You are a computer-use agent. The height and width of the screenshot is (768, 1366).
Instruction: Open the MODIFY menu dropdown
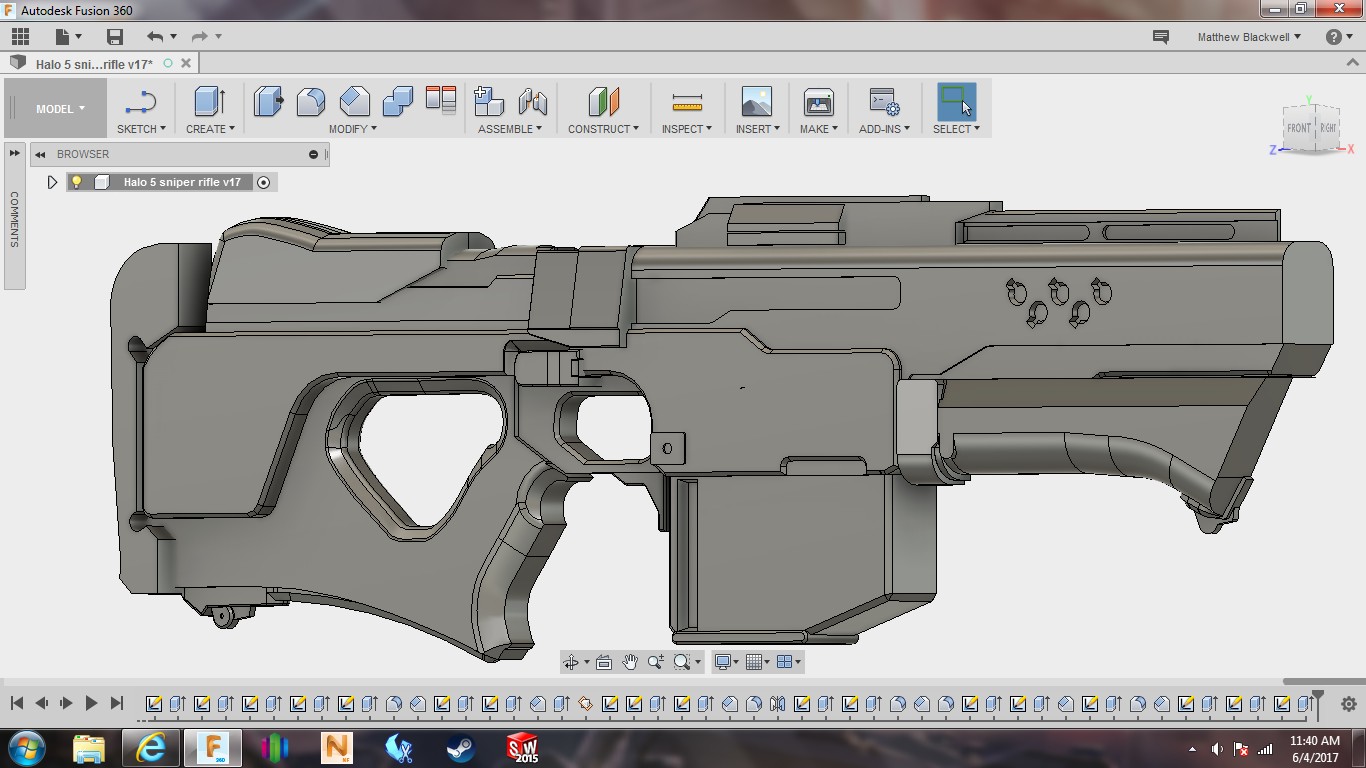pyautogui.click(x=353, y=129)
